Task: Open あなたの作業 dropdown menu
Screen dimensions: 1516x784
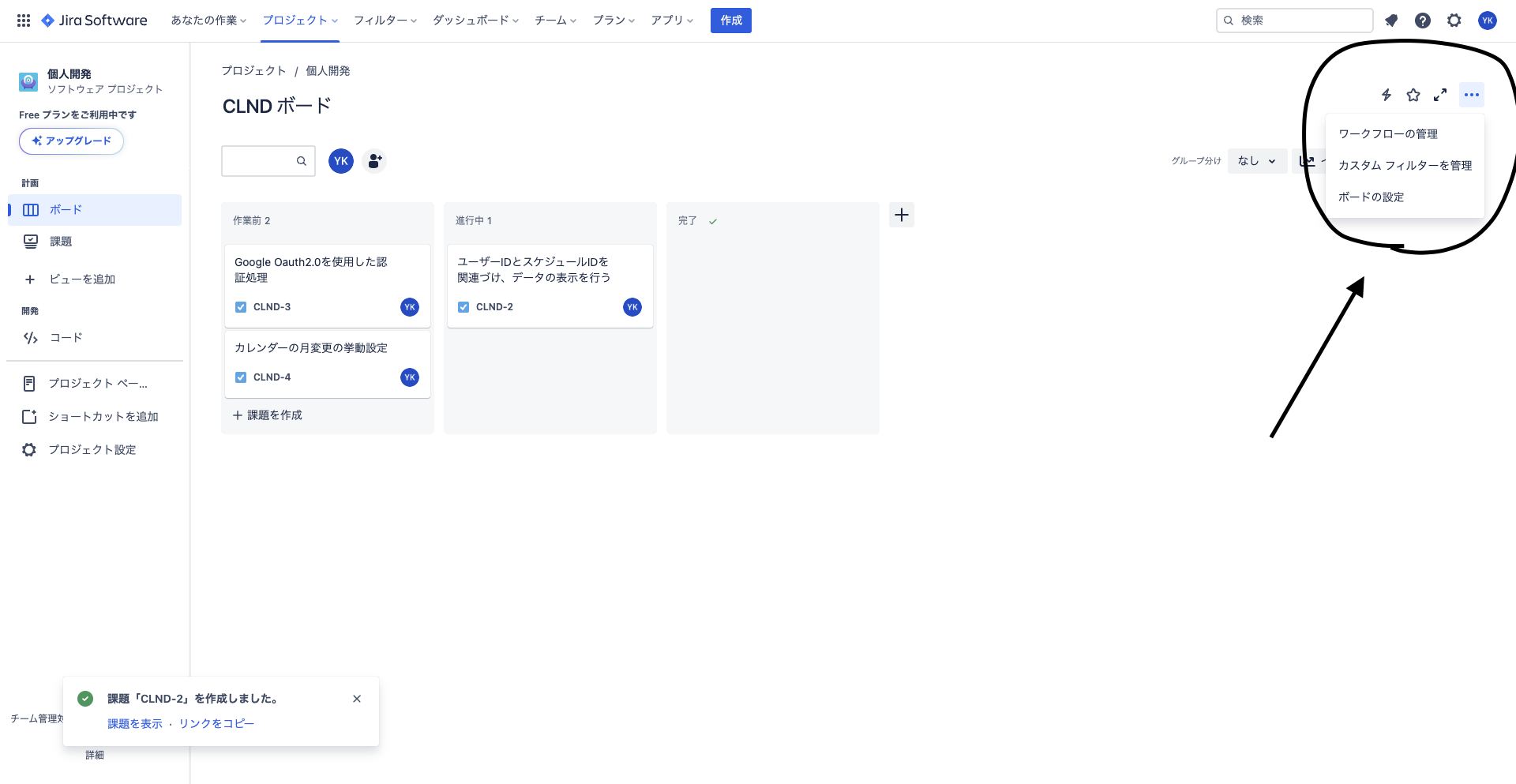Action: [208, 21]
